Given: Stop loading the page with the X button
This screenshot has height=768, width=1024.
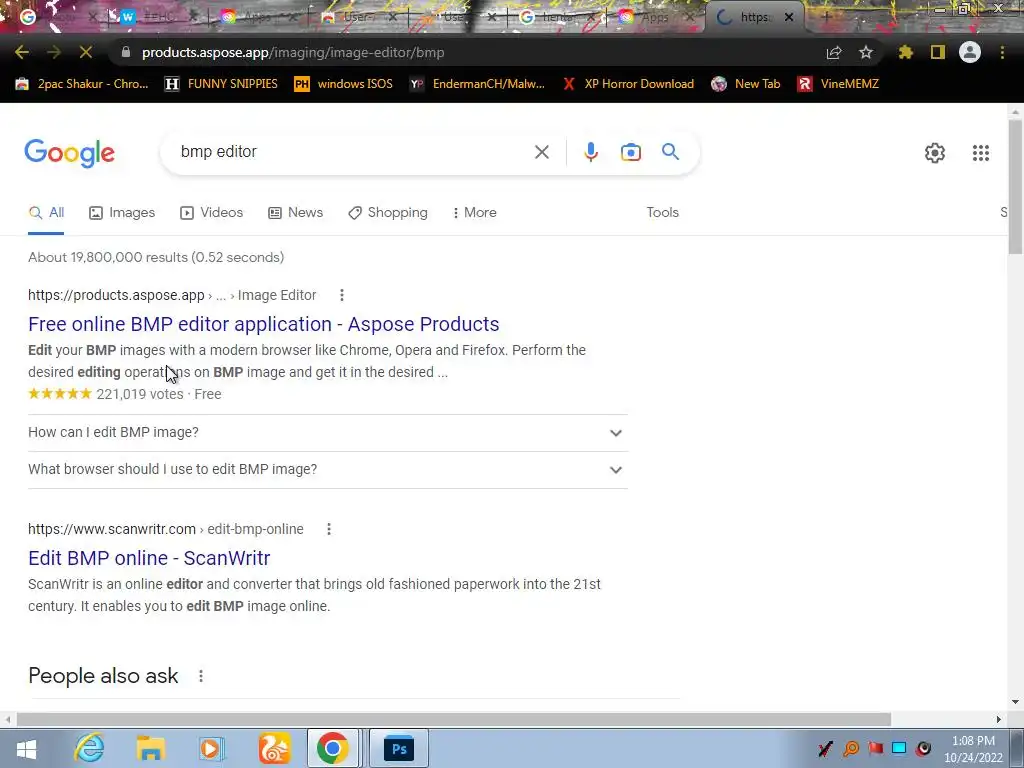Looking at the screenshot, I should [x=86, y=52].
